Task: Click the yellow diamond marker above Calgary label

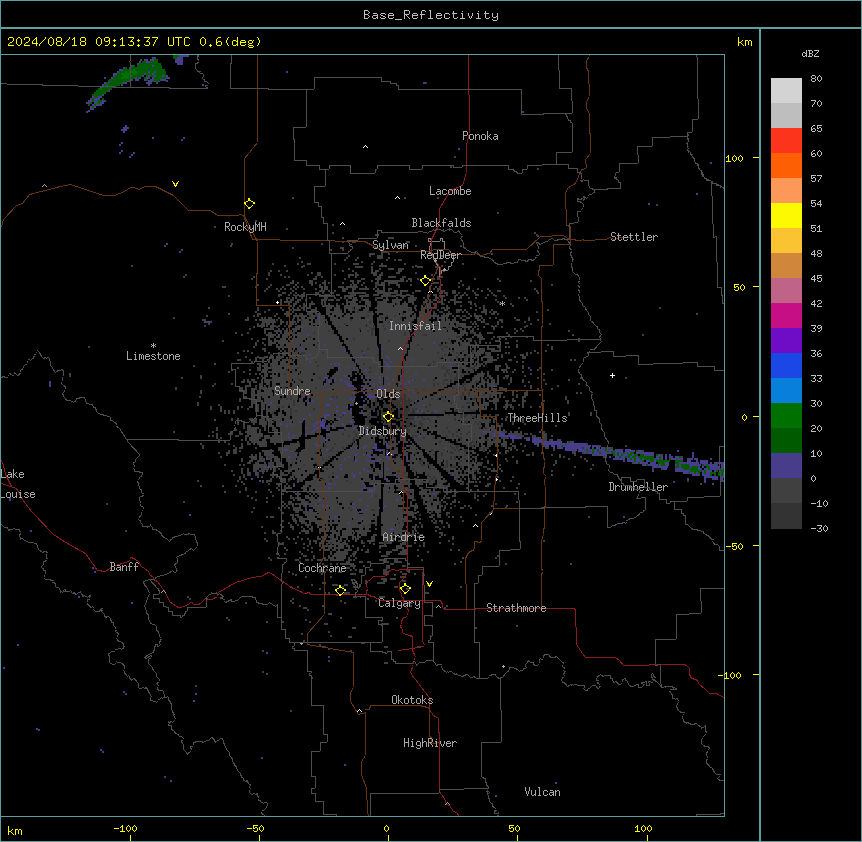Action: coord(405,589)
